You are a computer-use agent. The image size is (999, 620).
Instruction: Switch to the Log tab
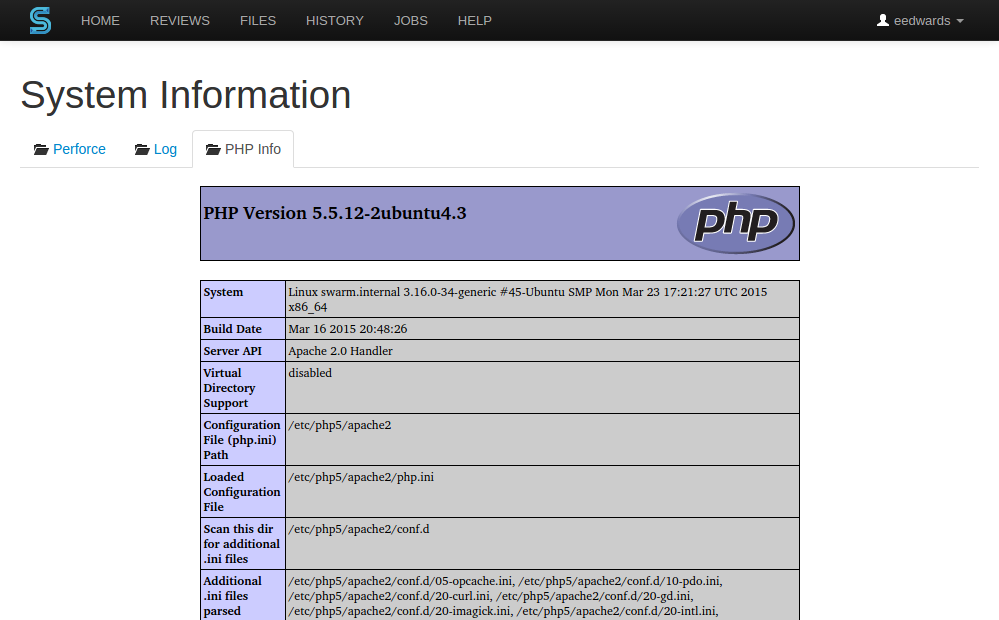point(155,149)
